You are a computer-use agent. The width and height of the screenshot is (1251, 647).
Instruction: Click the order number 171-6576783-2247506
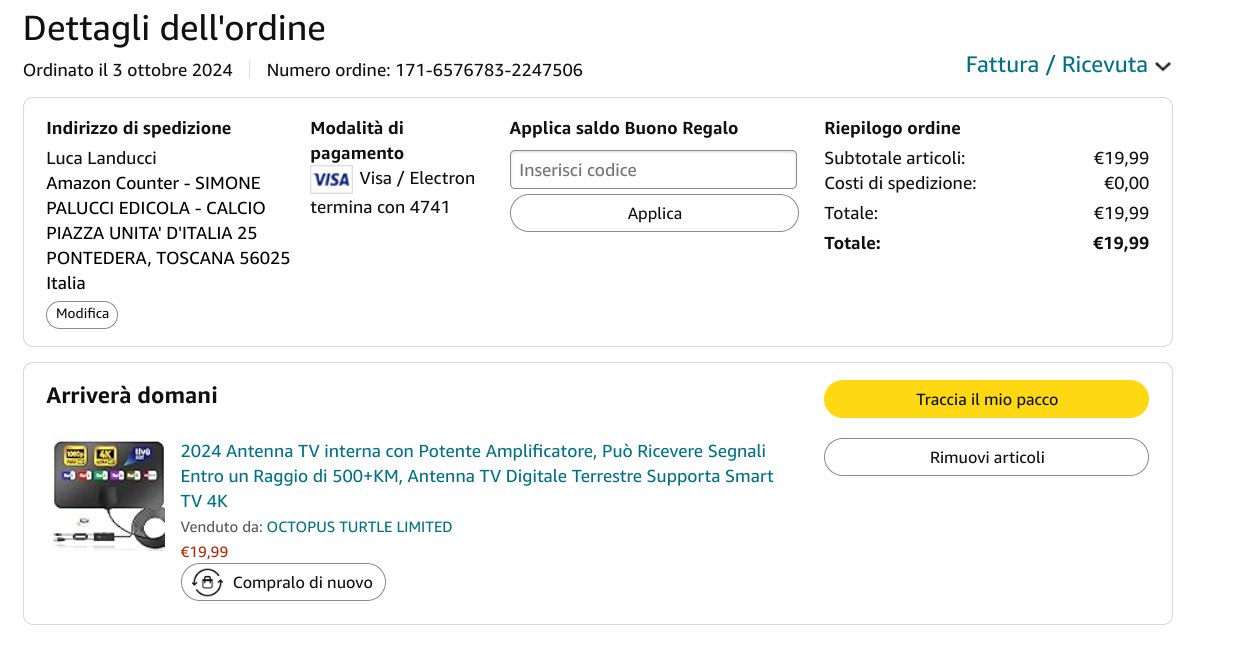pyautogui.click(x=489, y=70)
